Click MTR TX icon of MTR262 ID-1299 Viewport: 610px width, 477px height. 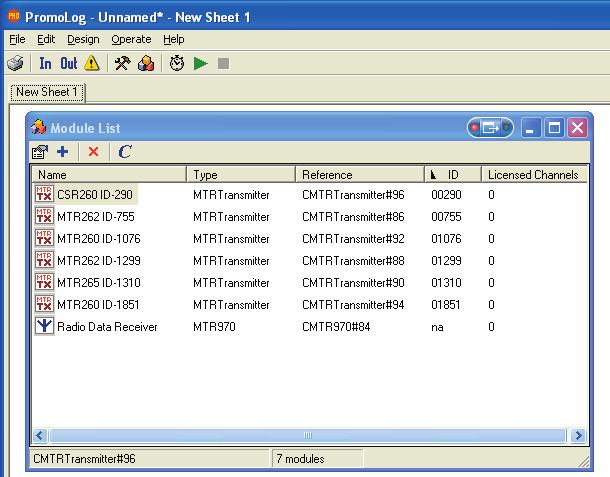click(44, 260)
